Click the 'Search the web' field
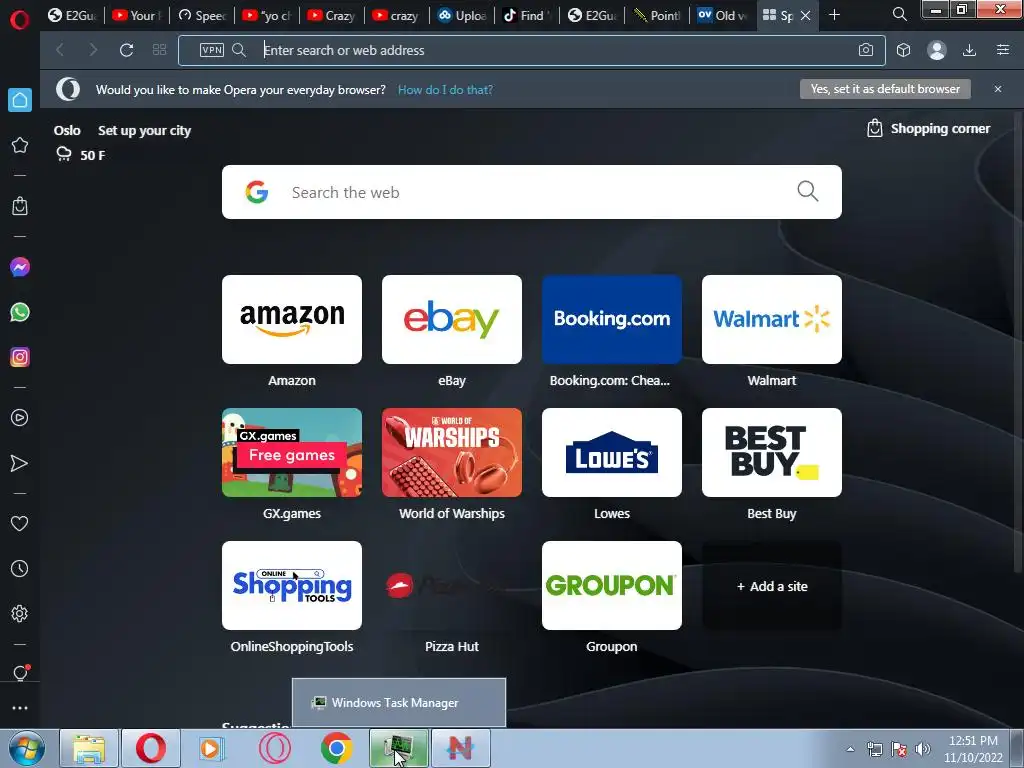This screenshot has width=1024, height=768. (532, 192)
